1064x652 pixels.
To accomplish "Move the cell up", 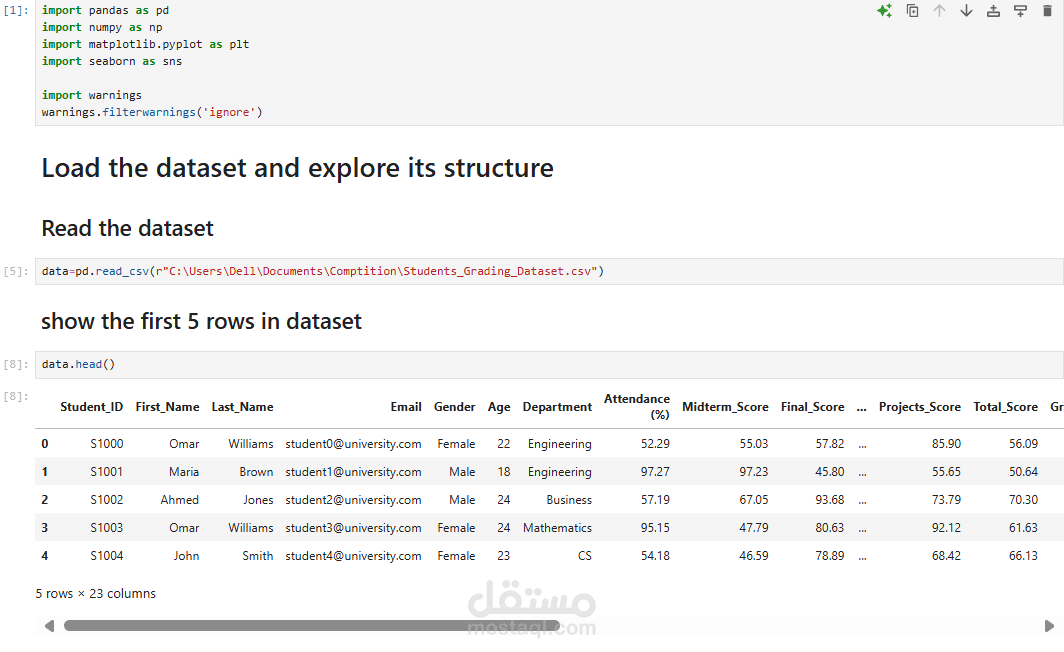I will pos(939,11).
